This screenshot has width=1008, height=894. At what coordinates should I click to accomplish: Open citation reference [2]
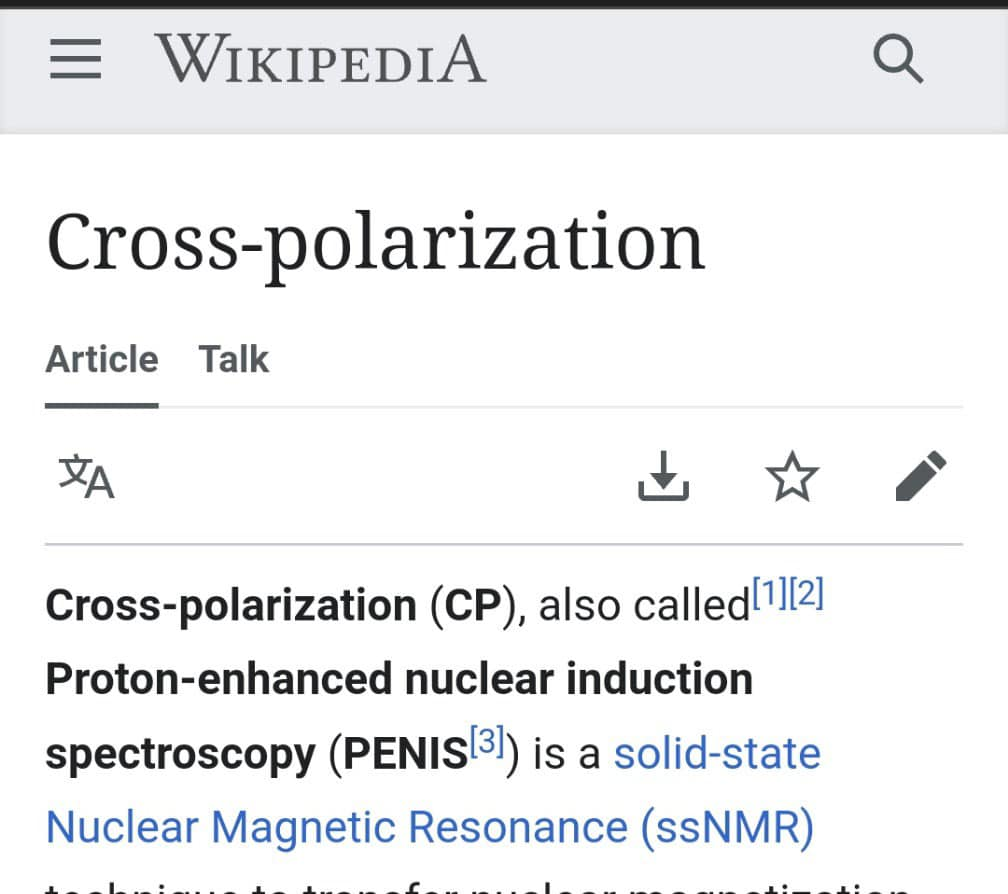tap(806, 593)
